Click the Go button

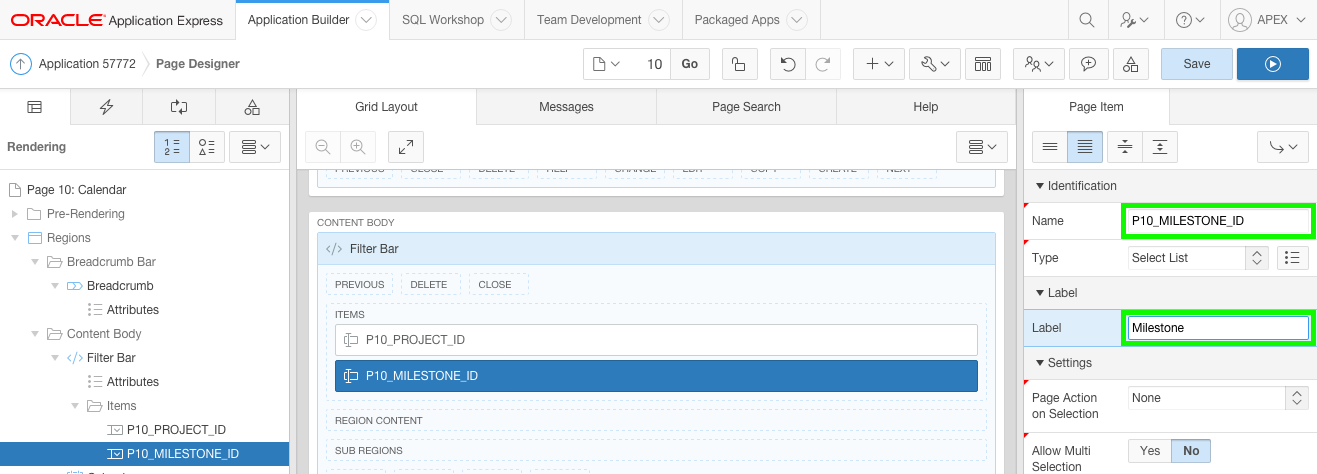tap(690, 64)
